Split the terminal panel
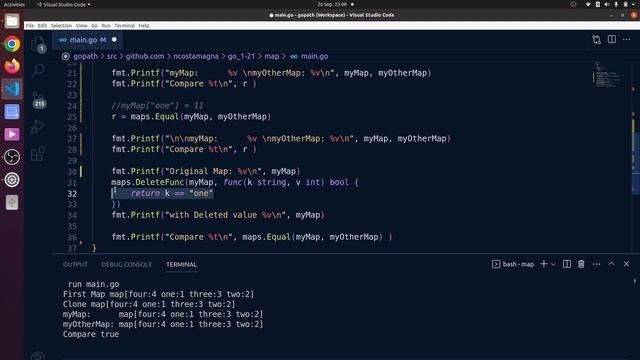Screen dimensions: 640x360 (x=567, y=264)
